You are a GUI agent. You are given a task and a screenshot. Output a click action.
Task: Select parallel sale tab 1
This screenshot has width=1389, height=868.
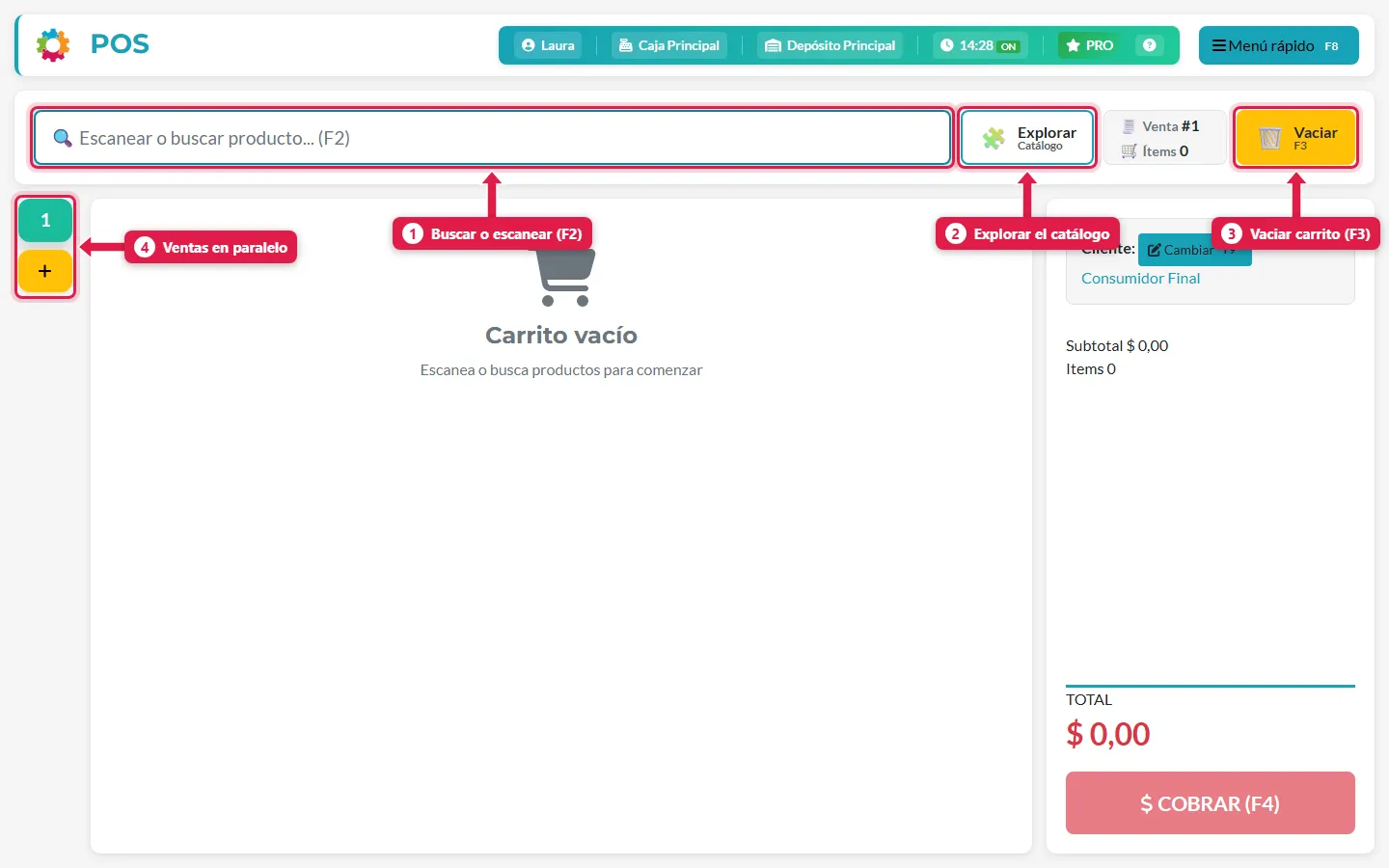point(45,221)
